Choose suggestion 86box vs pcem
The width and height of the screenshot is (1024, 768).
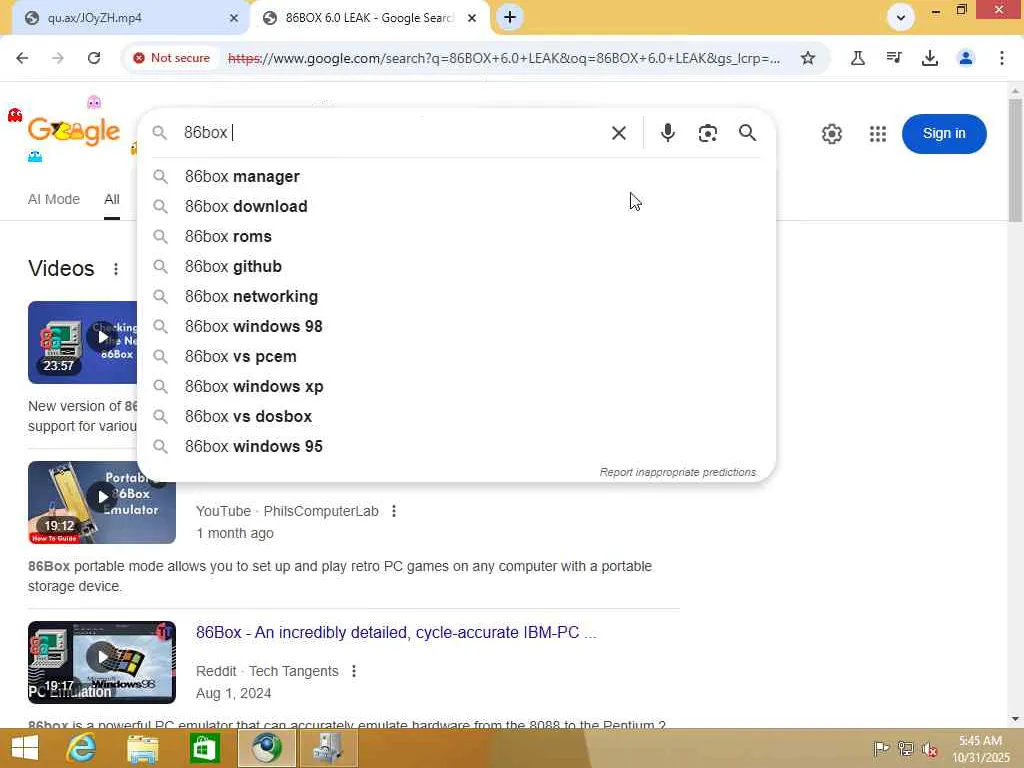point(456,357)
